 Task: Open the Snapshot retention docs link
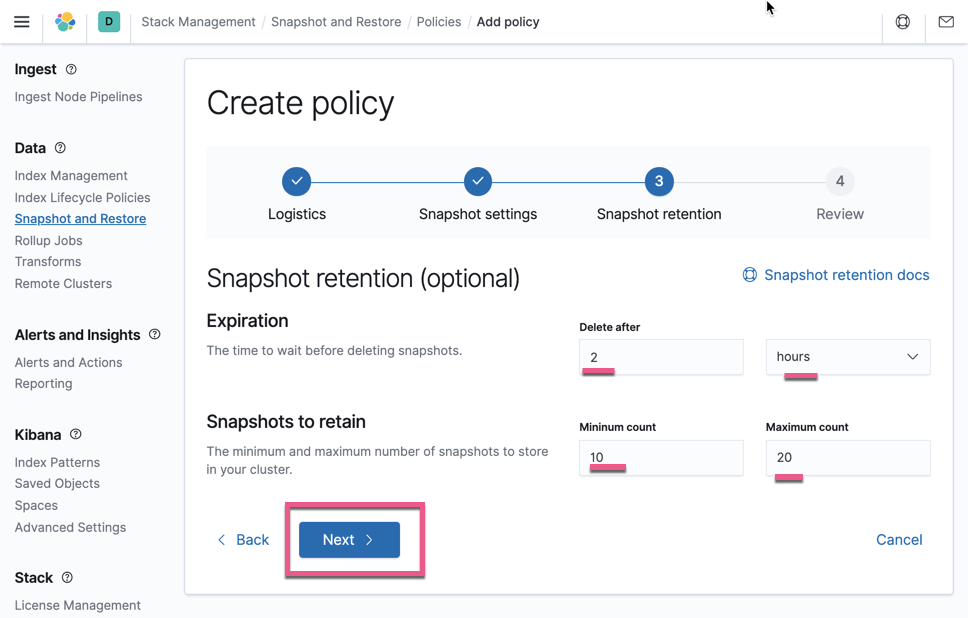click(845, 274)
